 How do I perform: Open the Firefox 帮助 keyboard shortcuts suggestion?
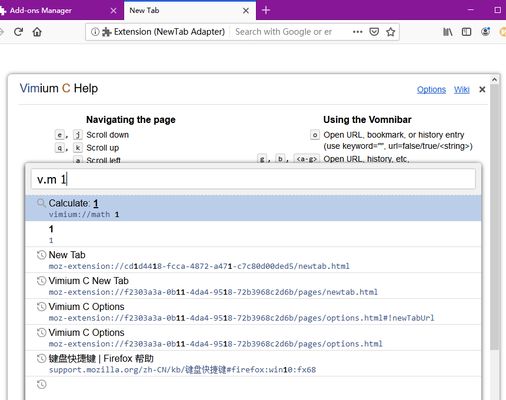click(253, 364)
